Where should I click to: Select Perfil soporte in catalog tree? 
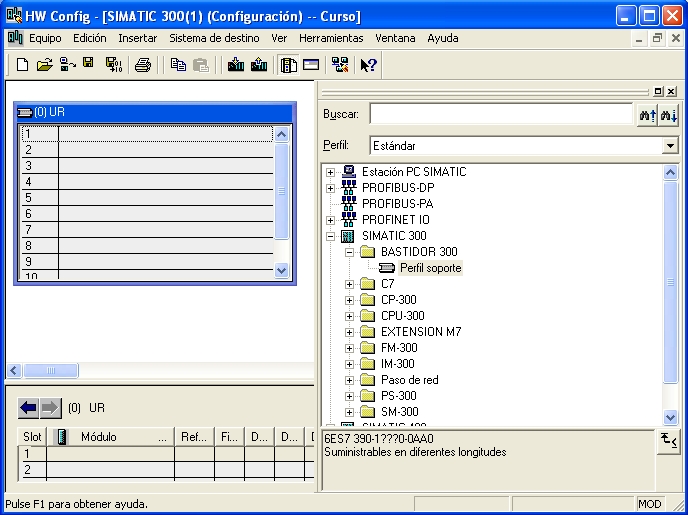pos(430,268)
